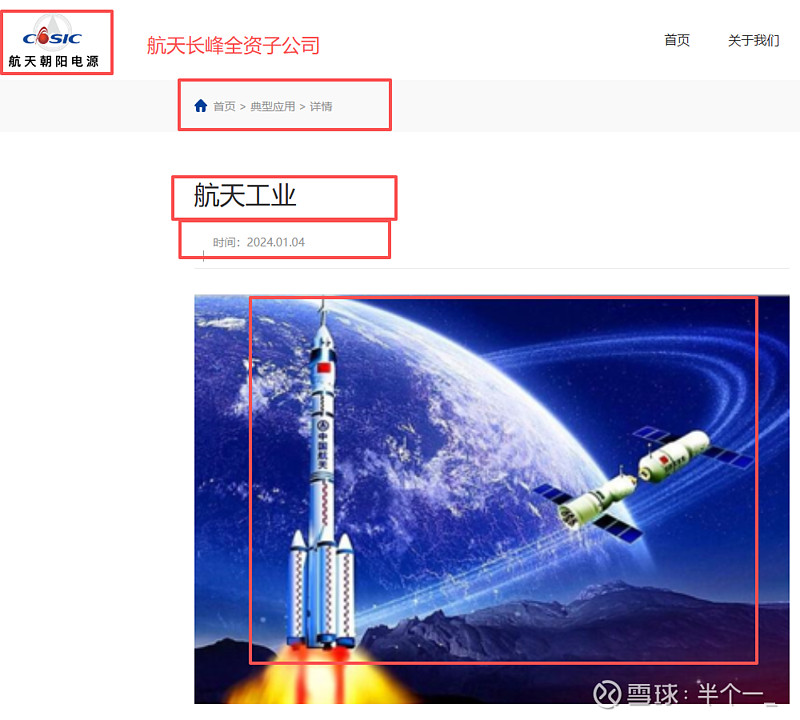Click the 雪球：半个一 watermark text
Screen dimensions: 800x720
coord(700,693)
